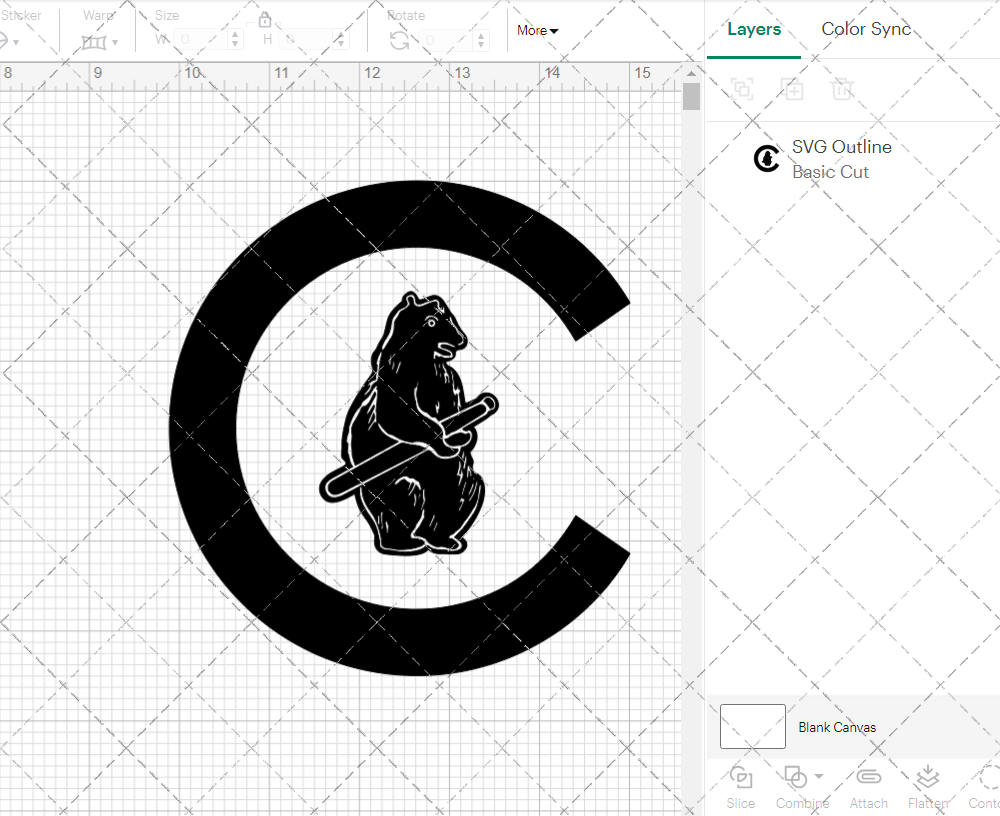
Task: Expand the Warp dropdown arrow
Action: pyautogui.click(x=115, y=43)
